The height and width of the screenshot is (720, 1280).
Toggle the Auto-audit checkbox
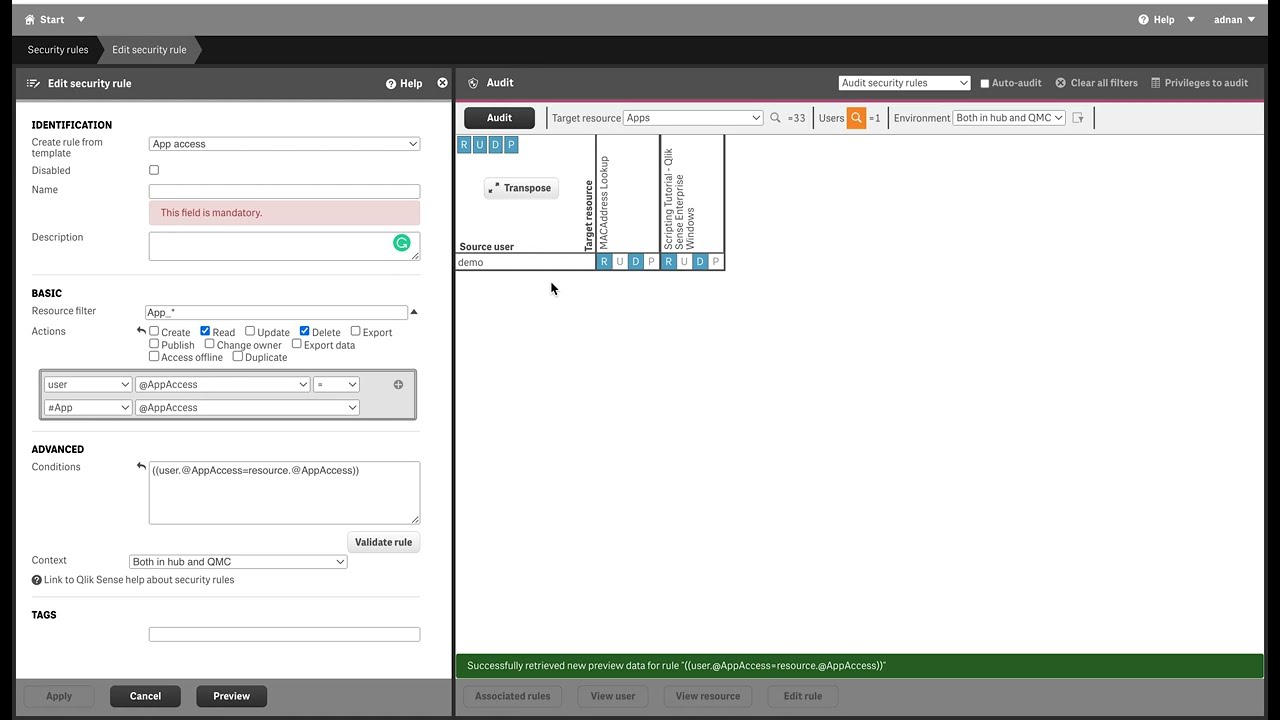[985, 84]
